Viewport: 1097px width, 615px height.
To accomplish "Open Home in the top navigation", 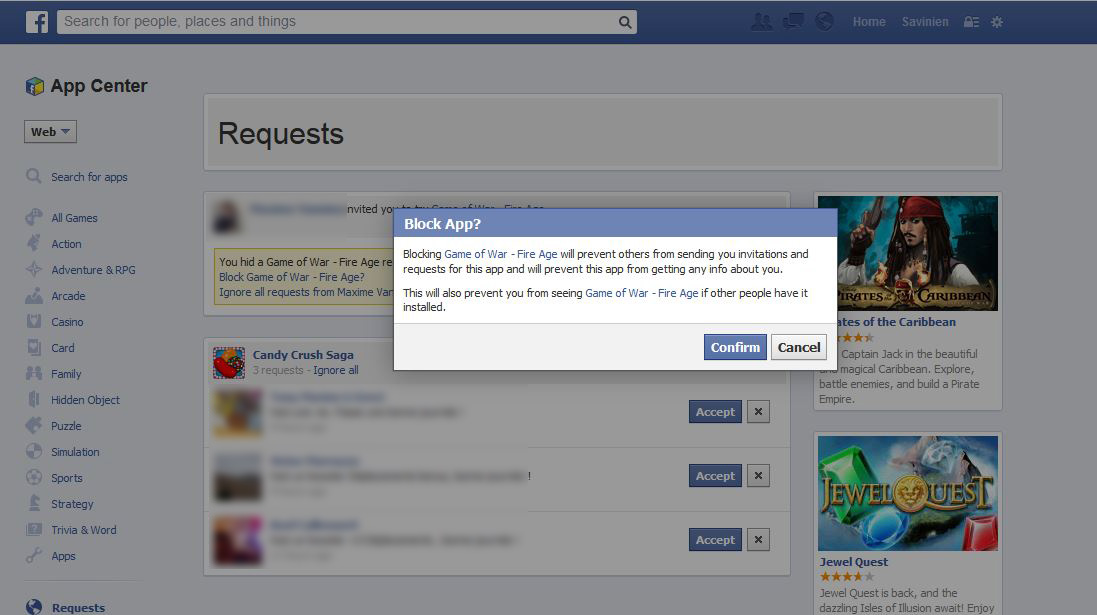I will [x=869, y=22].
